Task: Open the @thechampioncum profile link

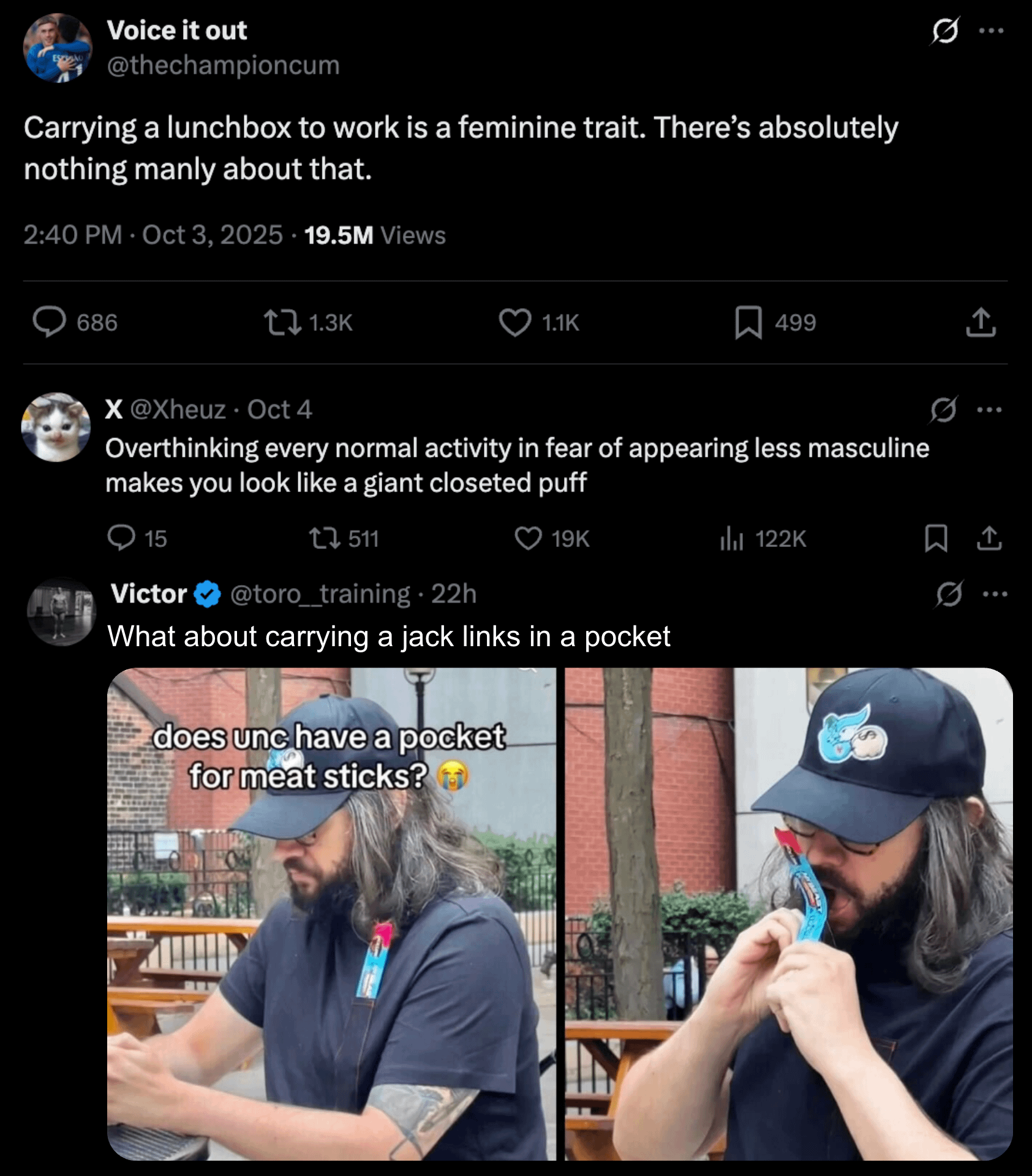Action: (223, 65)
